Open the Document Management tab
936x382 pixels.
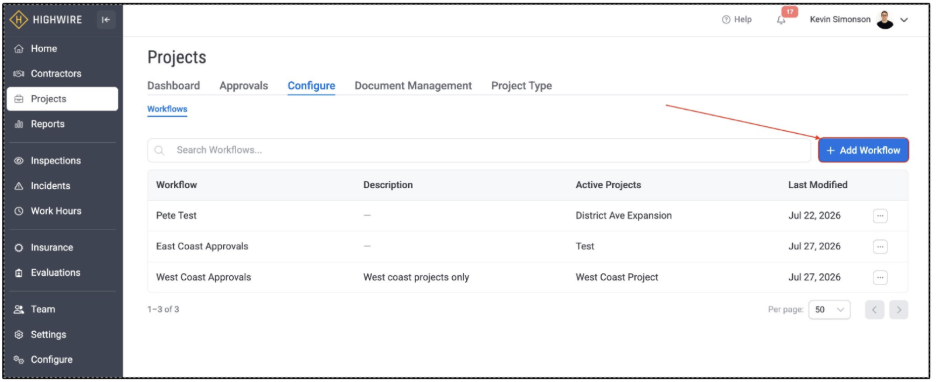point(413,86)
